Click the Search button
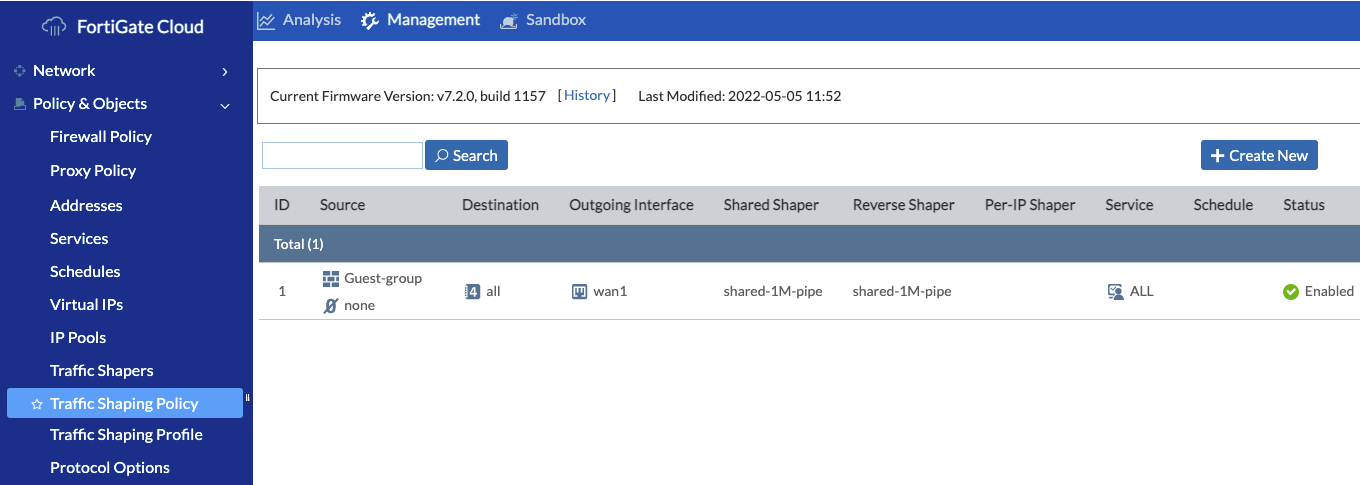 click(467, 155)
